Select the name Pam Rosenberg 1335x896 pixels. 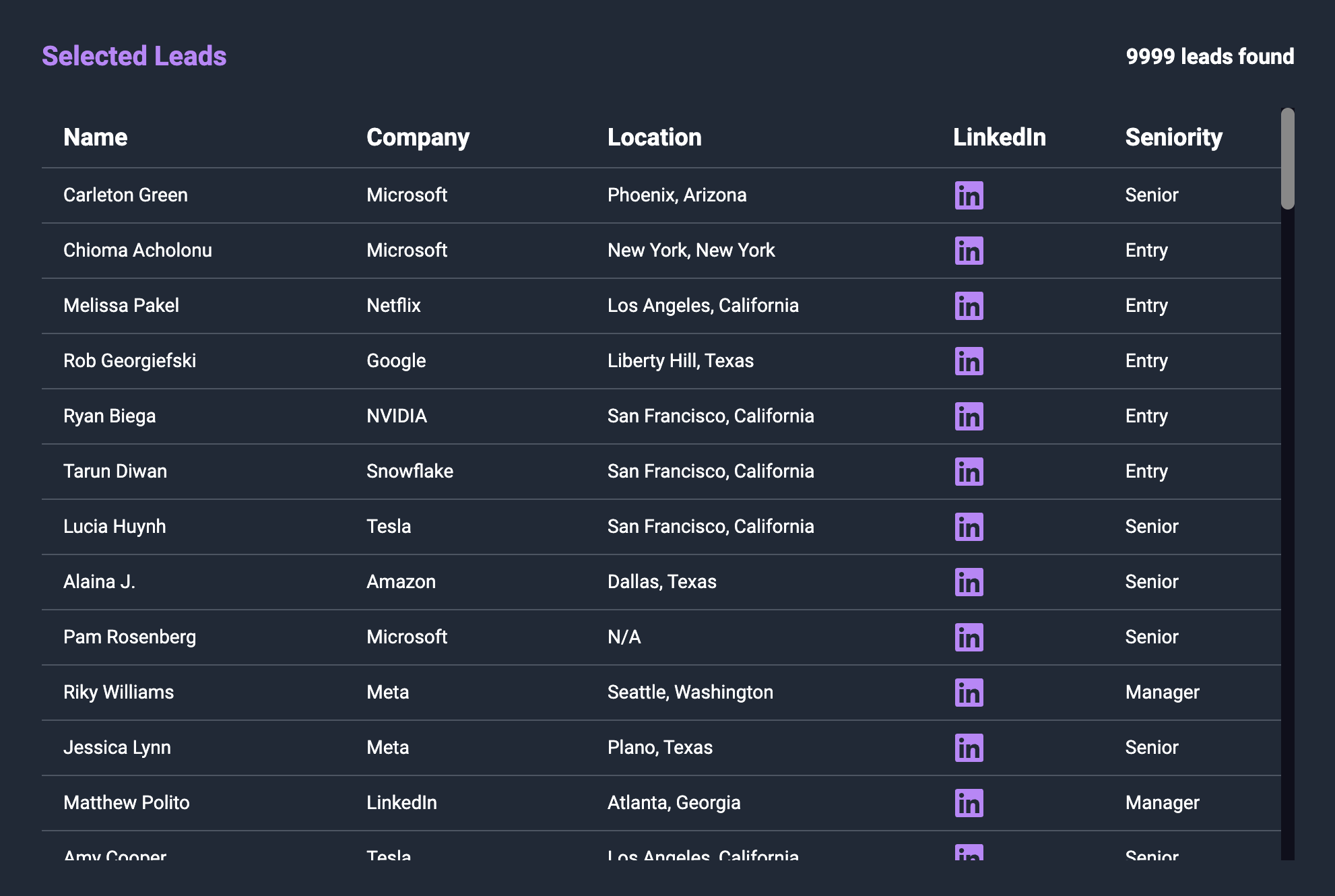point(129,637)
